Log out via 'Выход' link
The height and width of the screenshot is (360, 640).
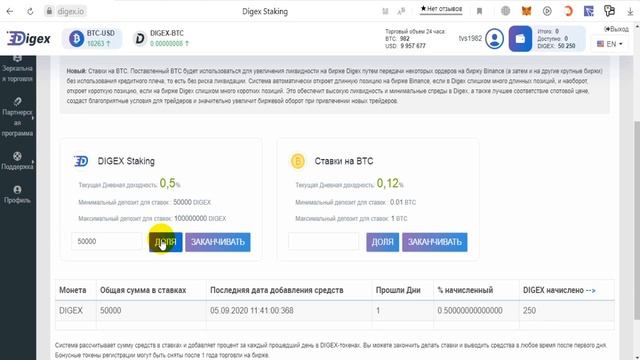(x=616, y=29)
